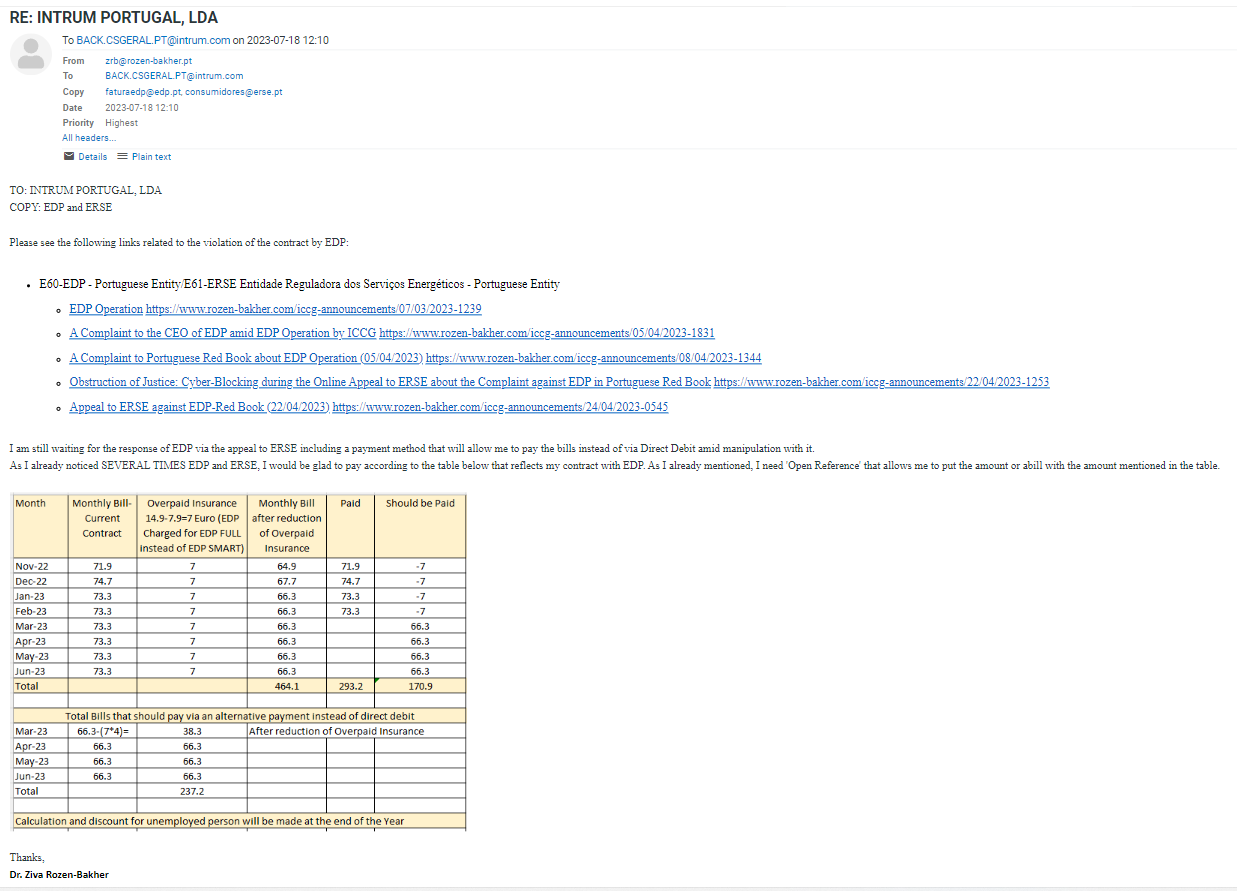The height and width of the screenshot is (891, 1237).
Task: Open the EDP Operation link title
Action: click(x=106, y=309)
